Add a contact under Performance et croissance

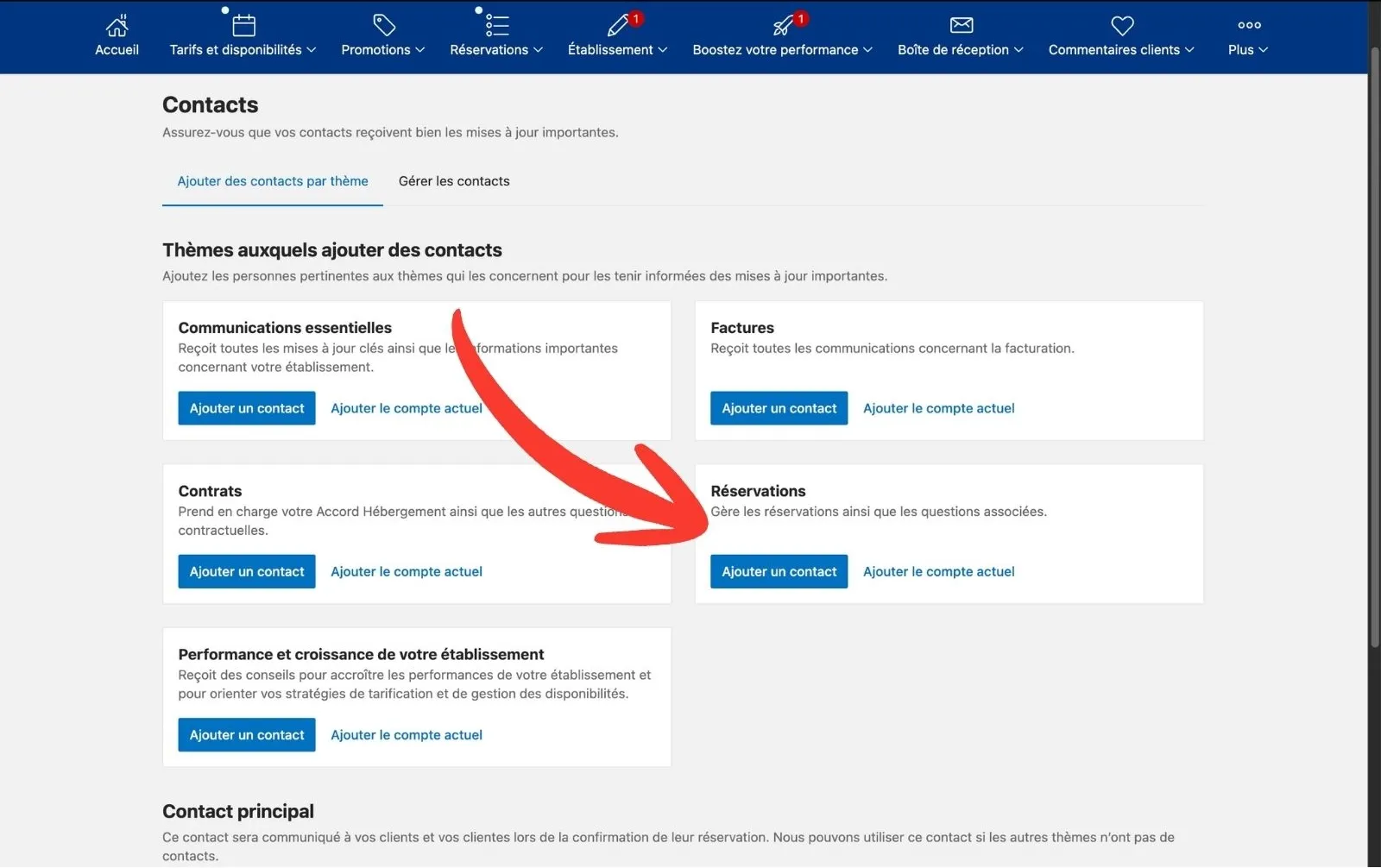[247, 735]
